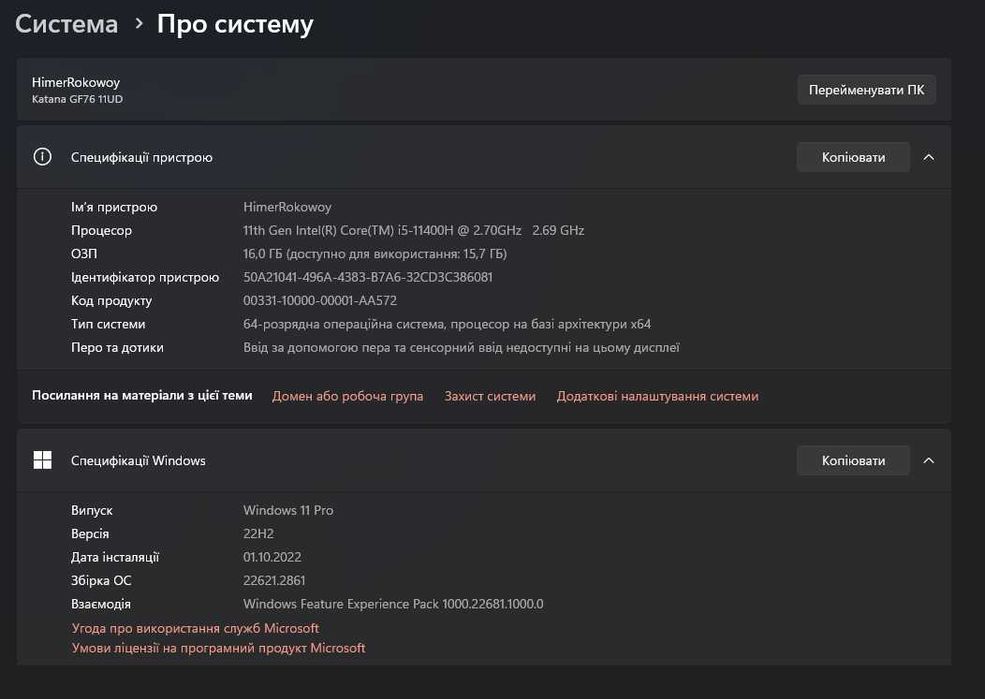Copy device specifications with Копіювати button
Screen dimensions: 985x699
pyautogui.click(x=853, y=157)
